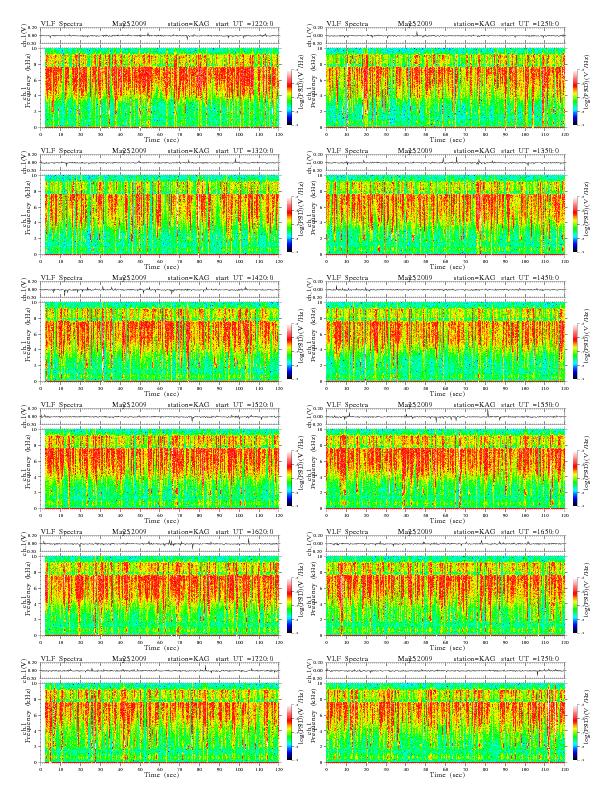This screenshot has width=612, height=792.
Task: Click the PSD colorbar of the 1650:0 plot
Action: click(576, 605)
